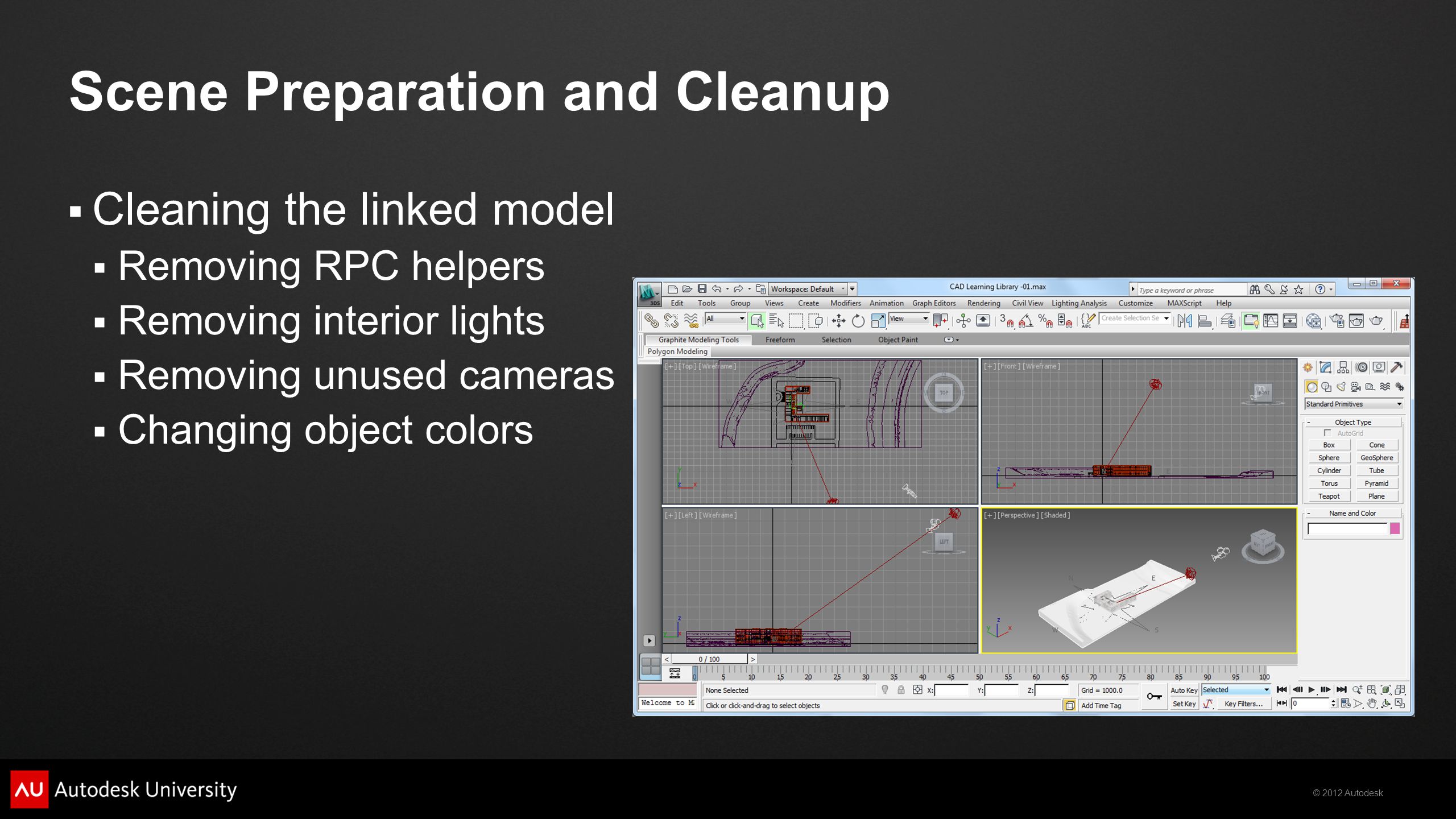Open the Standard Primitives dropdown
1456x819 pixels.
tap(1354, 404)
